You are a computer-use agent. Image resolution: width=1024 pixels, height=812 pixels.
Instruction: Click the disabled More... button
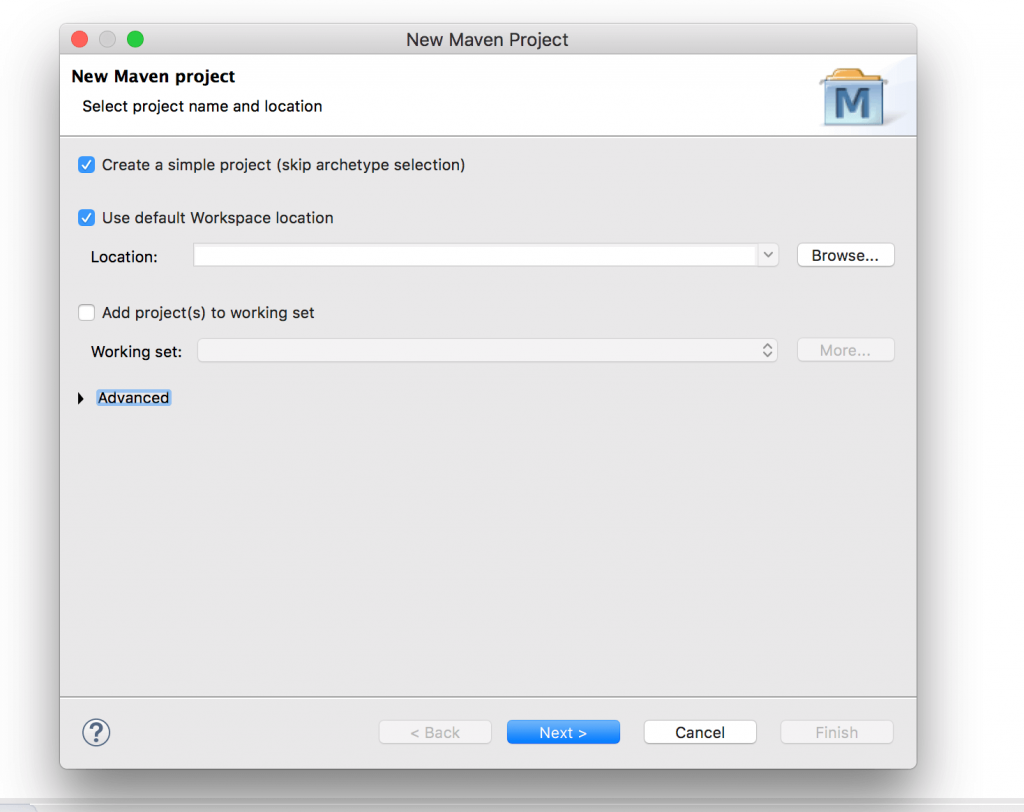[845, 351]
